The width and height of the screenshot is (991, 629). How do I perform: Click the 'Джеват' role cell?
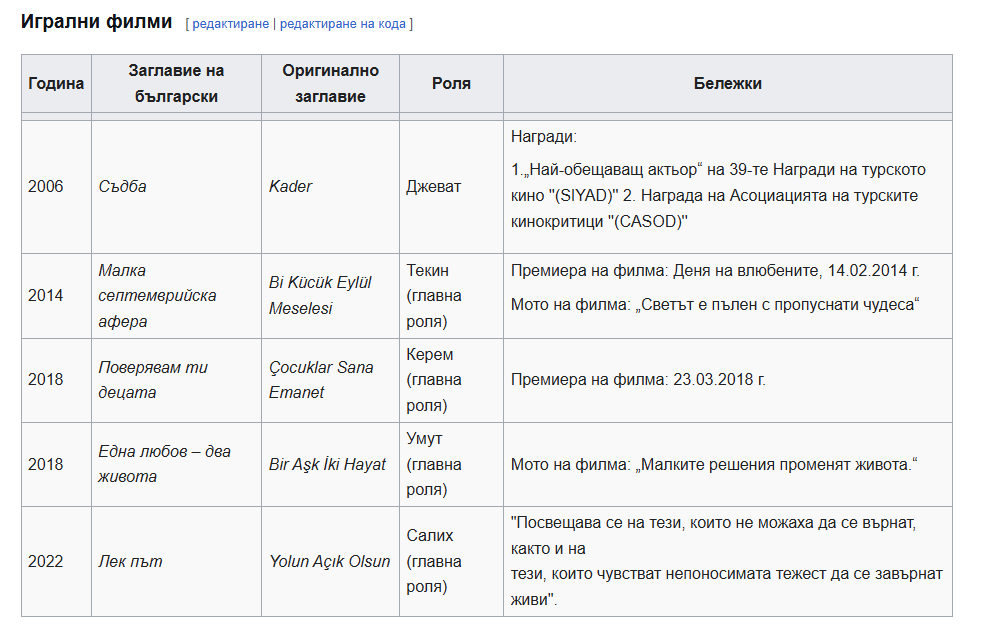click(x=434, y=187)
